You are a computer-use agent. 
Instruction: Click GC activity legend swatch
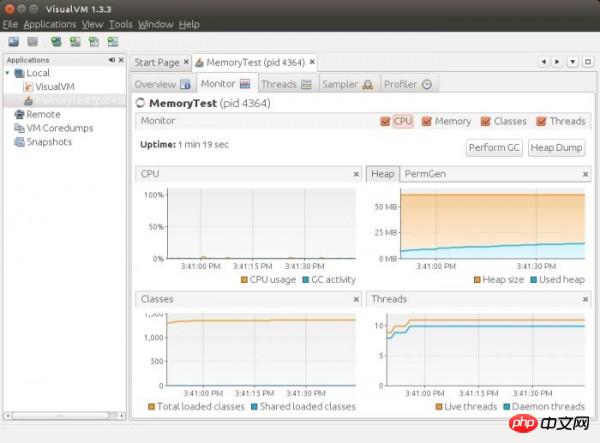306,280
